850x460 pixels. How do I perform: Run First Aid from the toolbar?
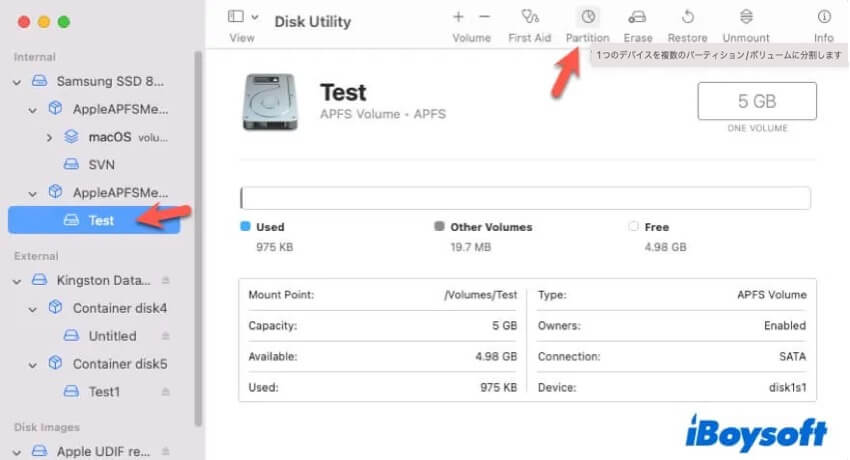click(x=531, y=17)
